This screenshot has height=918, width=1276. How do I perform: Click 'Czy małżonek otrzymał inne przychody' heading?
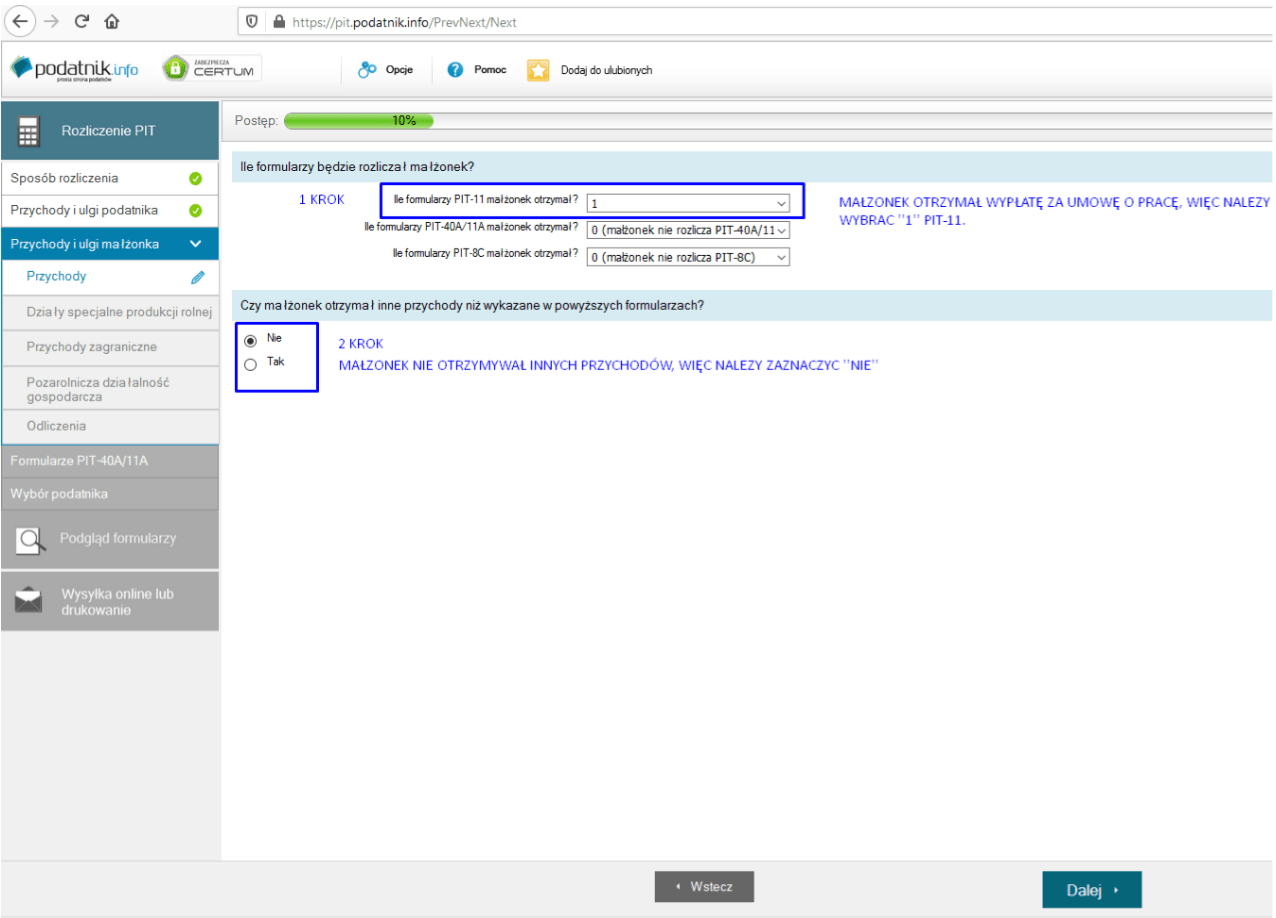[471, 306]
